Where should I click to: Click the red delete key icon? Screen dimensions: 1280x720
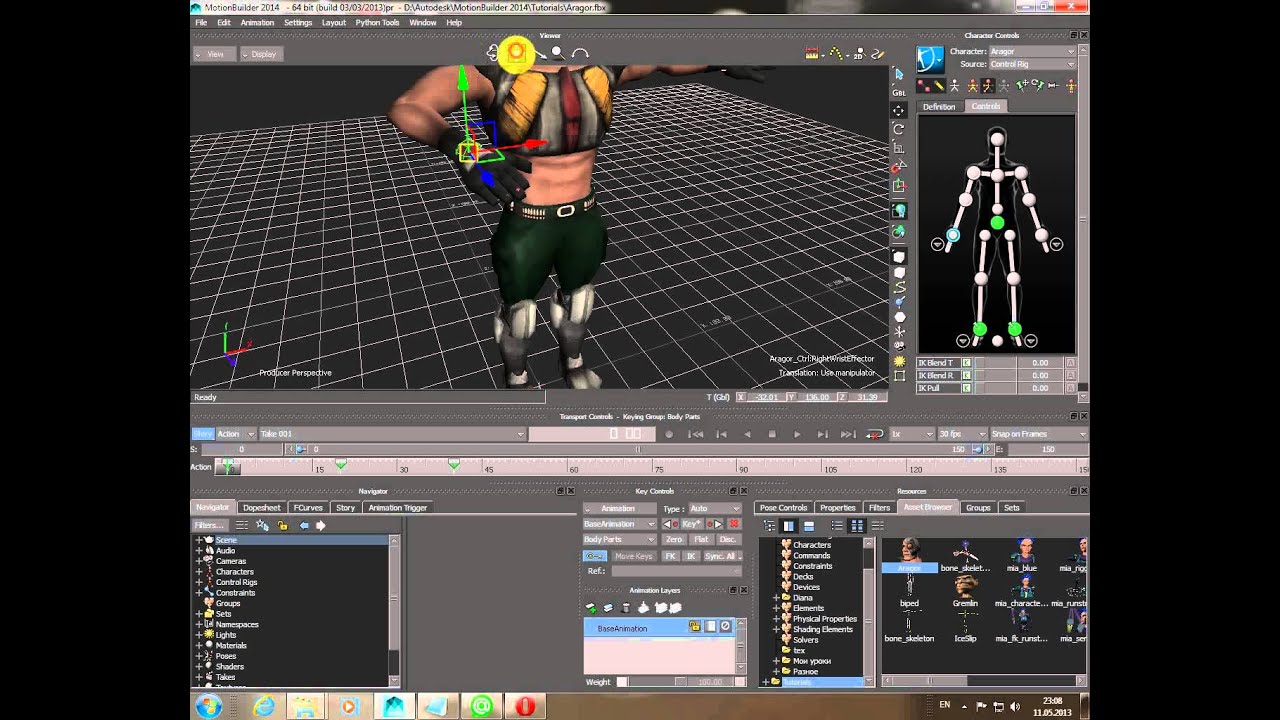pyautogui.click(x=734, y=524)
